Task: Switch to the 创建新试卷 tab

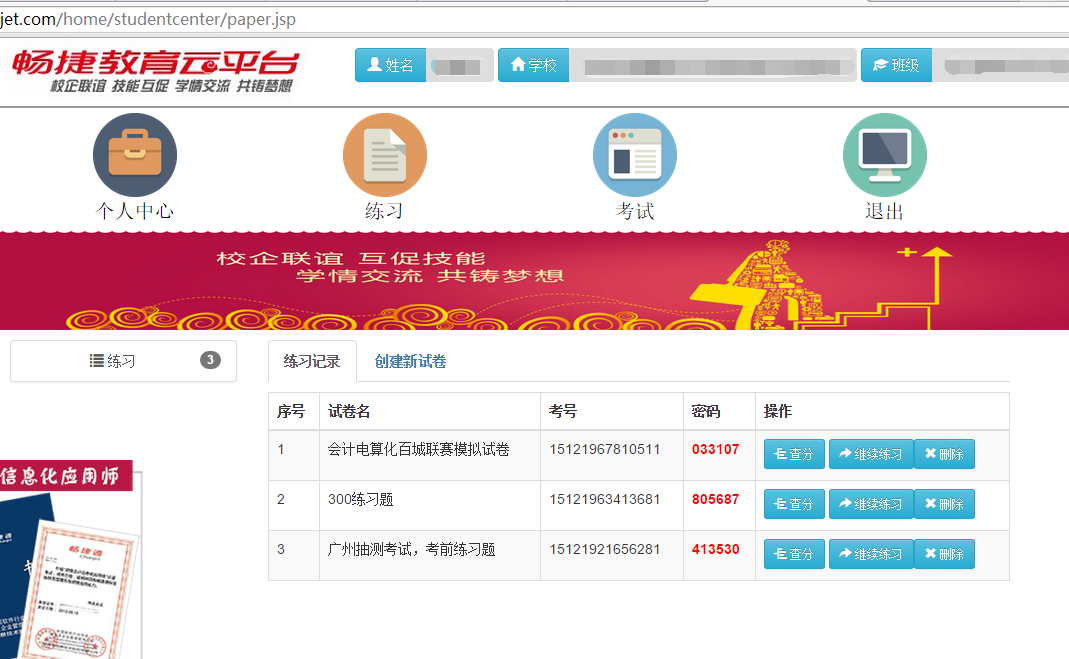Action: pyautogui.click(x=410, y=362)
